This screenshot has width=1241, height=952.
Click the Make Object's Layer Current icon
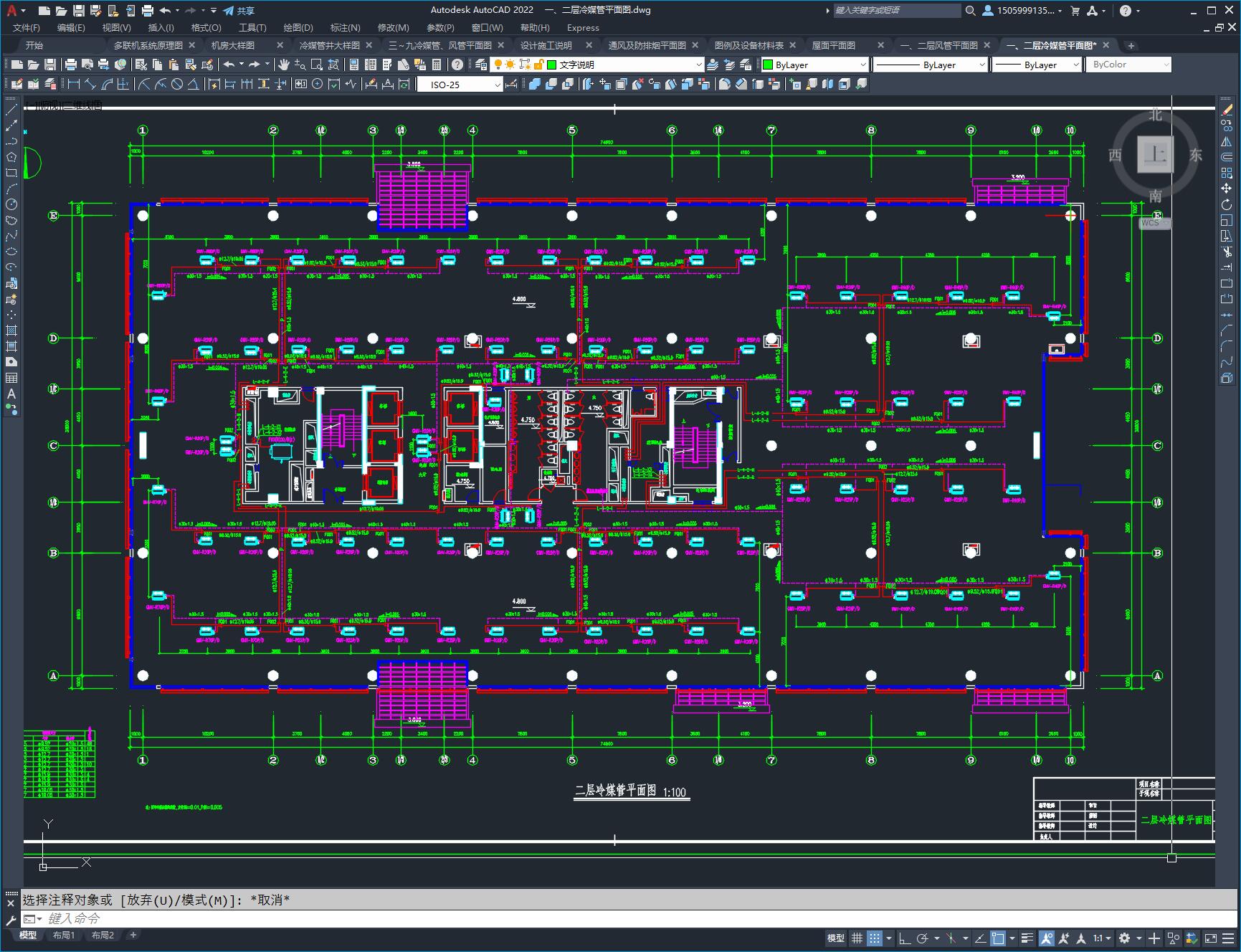point(713,65)
